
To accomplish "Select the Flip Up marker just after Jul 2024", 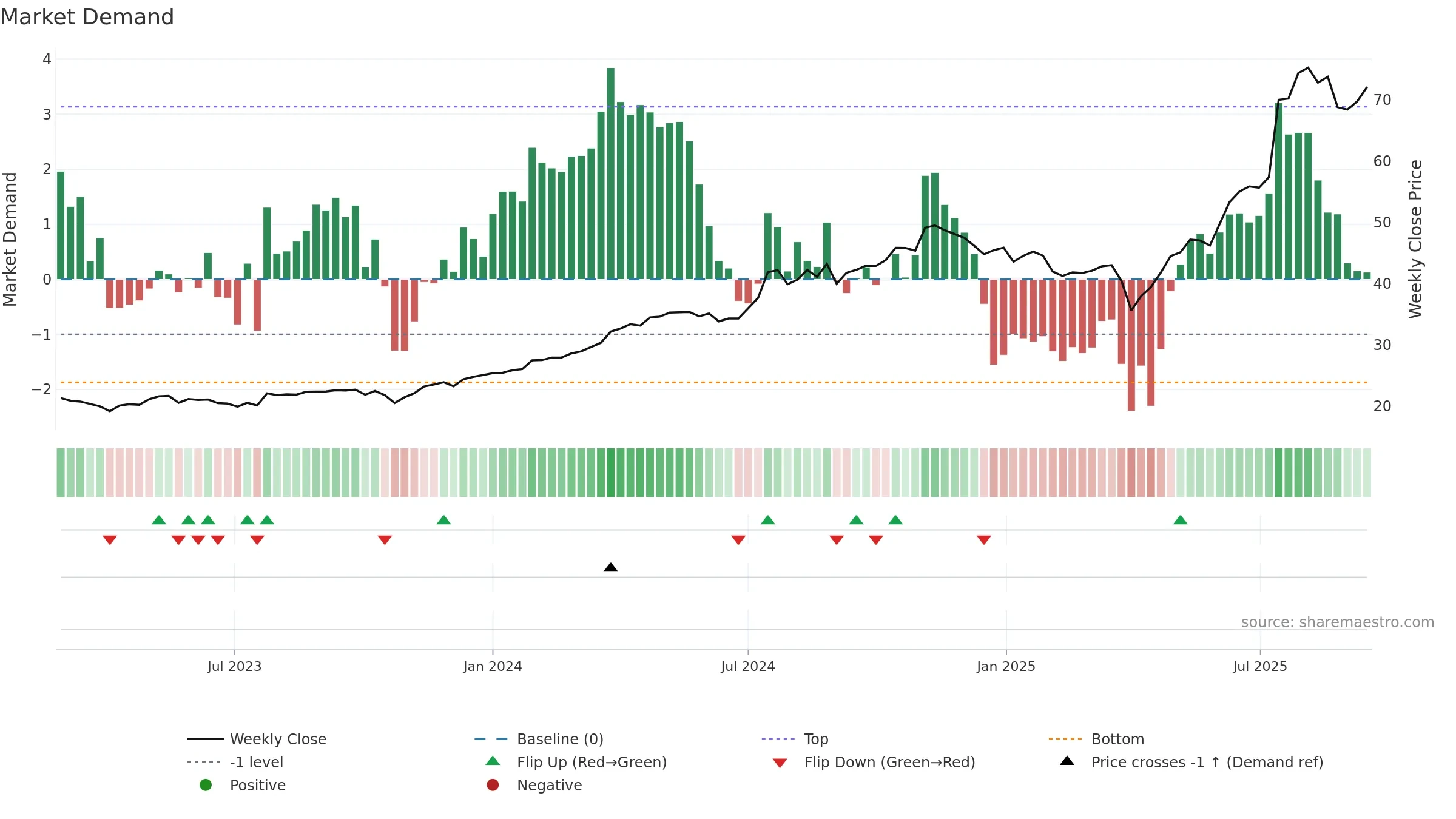I will pyautogui.click(x=767, y=520).
